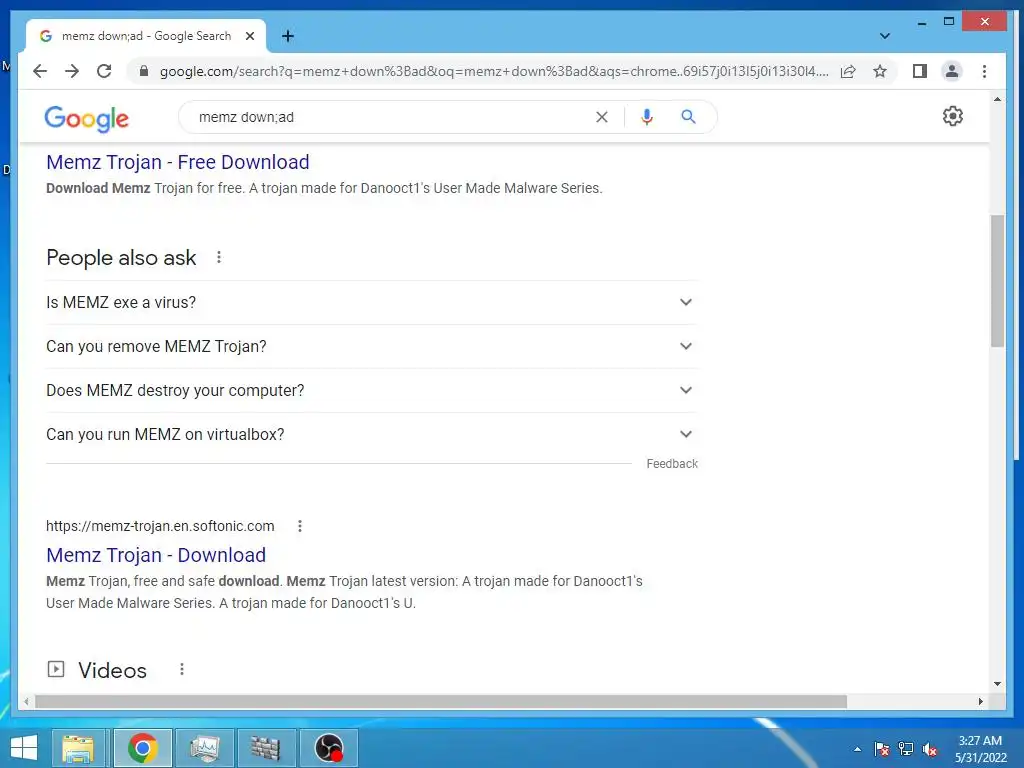Click the Videos section heading
Image resolution: width=1024 pixels, height=768 pixels.
click(112, 670)
